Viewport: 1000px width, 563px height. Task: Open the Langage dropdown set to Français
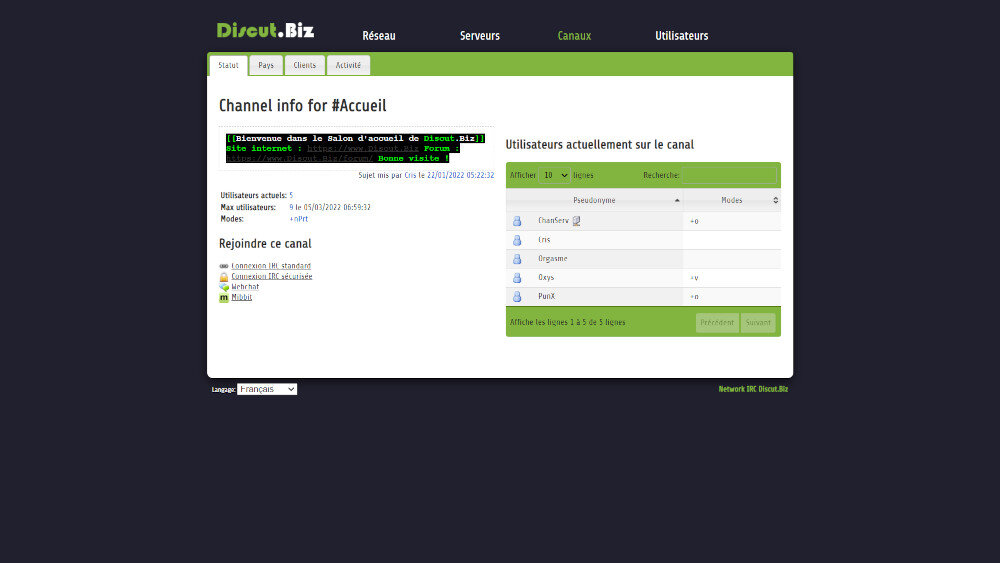click(x=267, y=389)
